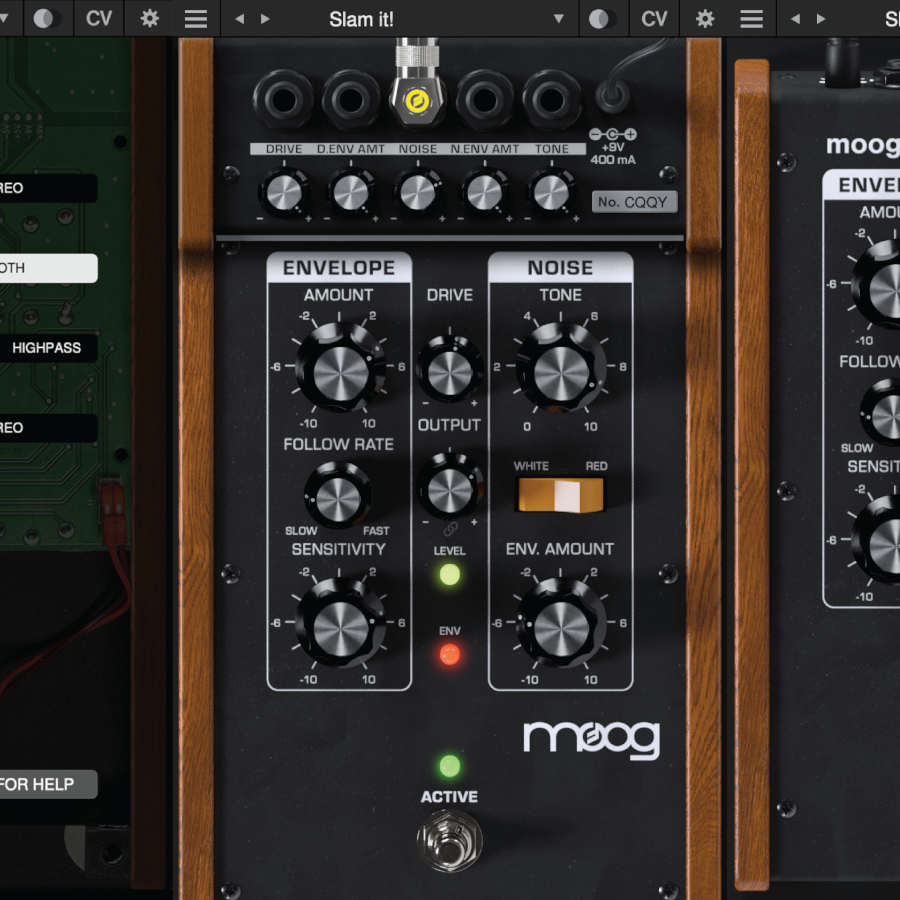Click the CV icon on the right pedal toolbar

tap(653, 18)
